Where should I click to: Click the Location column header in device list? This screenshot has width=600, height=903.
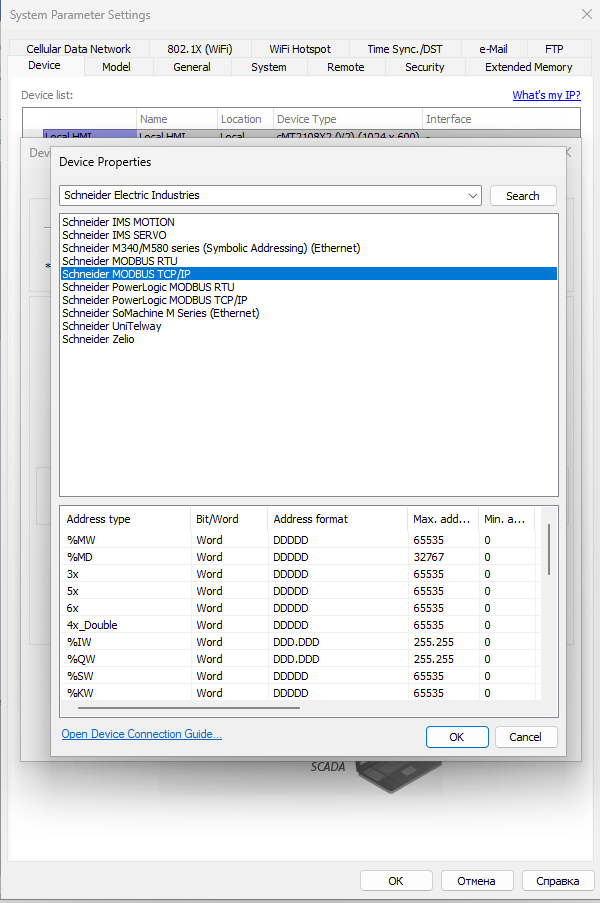coord(245,119)
